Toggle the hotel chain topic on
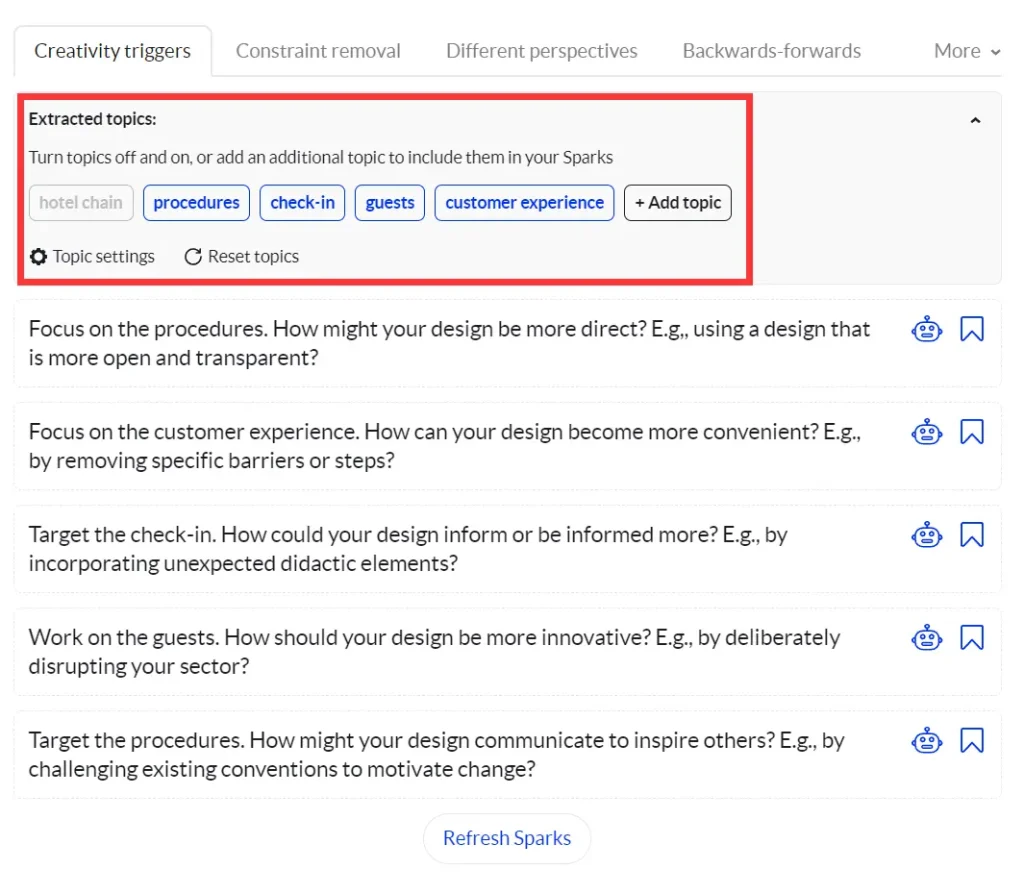 click(x=81, y=203)
